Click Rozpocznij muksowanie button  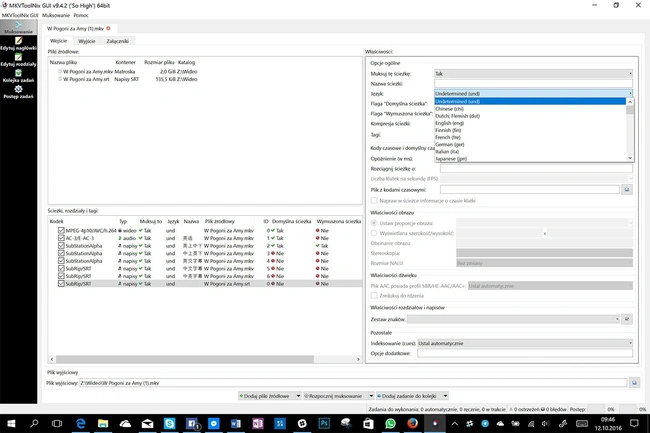pos(335,396)
